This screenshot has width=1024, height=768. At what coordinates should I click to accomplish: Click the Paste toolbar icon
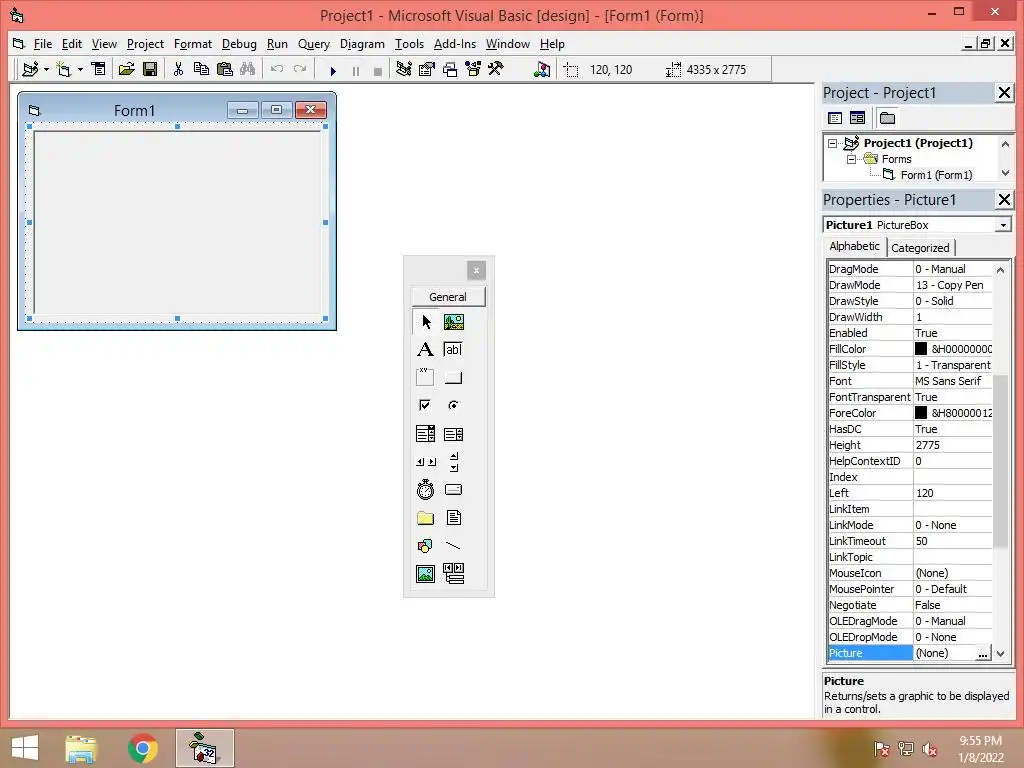click(x=225, y=69)
